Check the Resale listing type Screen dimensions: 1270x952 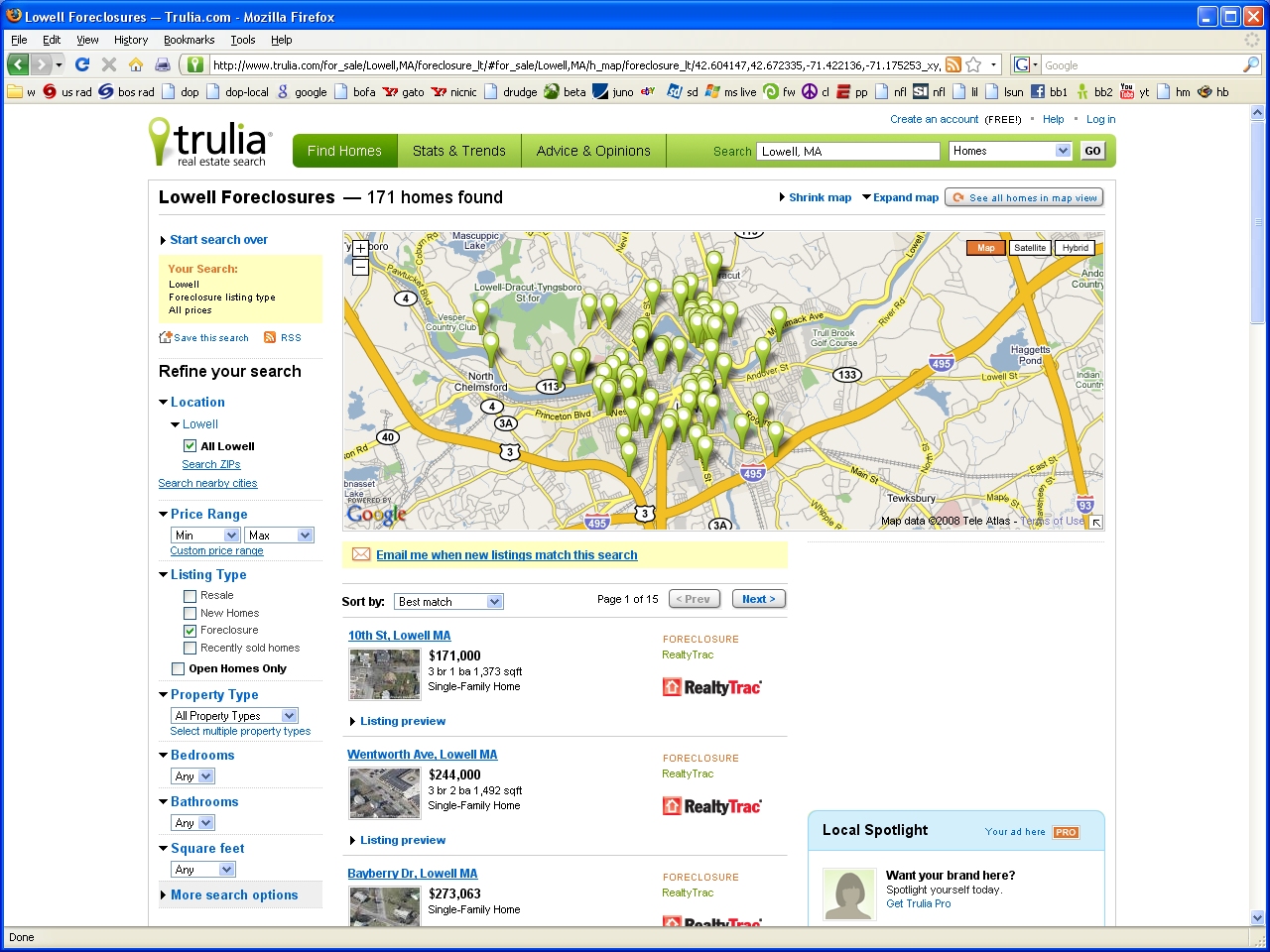190,596
